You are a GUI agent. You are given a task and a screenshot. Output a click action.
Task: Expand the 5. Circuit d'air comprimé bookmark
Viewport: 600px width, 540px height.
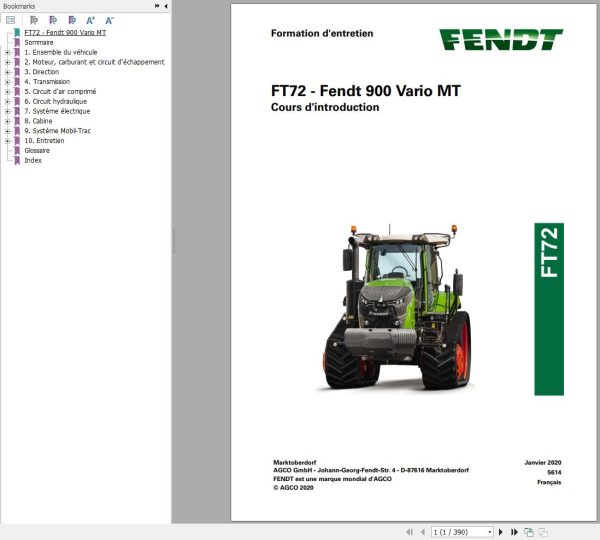pyautogui.click(x=7, y=92)
